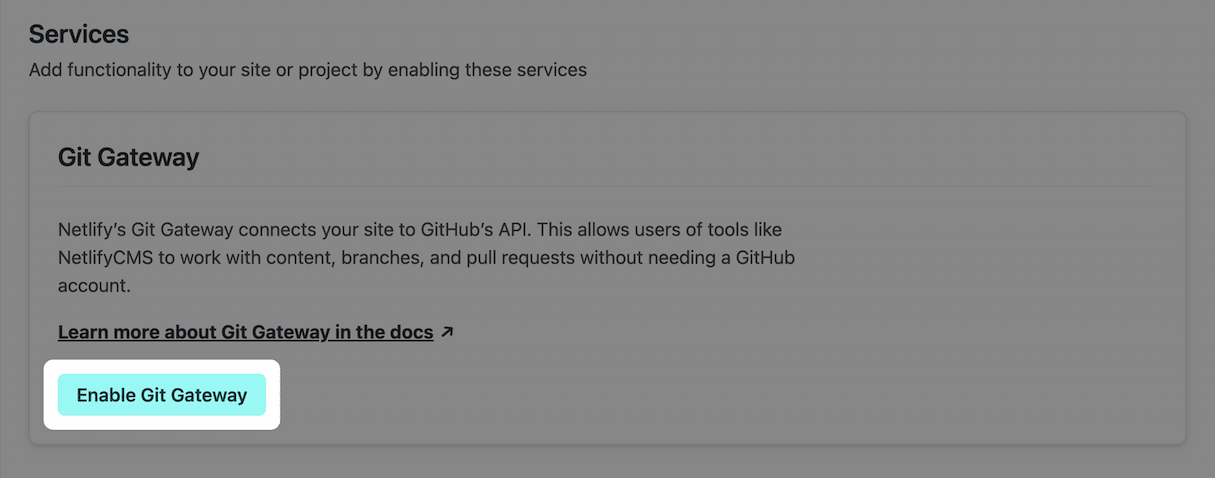
Task: Click the Git Gateway card title
Action: (x=128, y=157)
